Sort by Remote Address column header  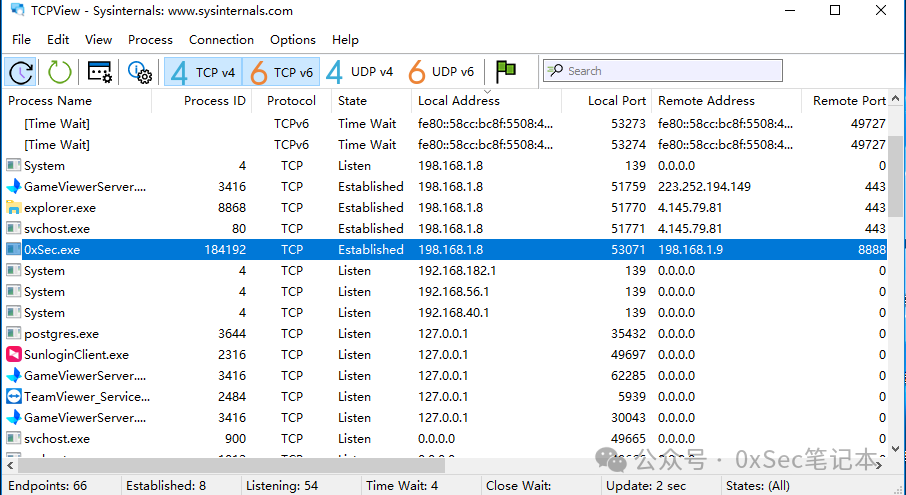[726, 101]
